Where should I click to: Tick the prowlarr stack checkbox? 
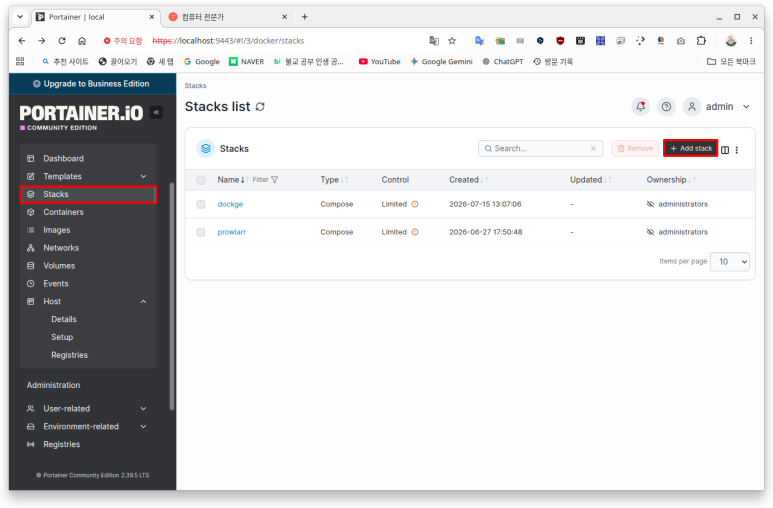point(201,232)
